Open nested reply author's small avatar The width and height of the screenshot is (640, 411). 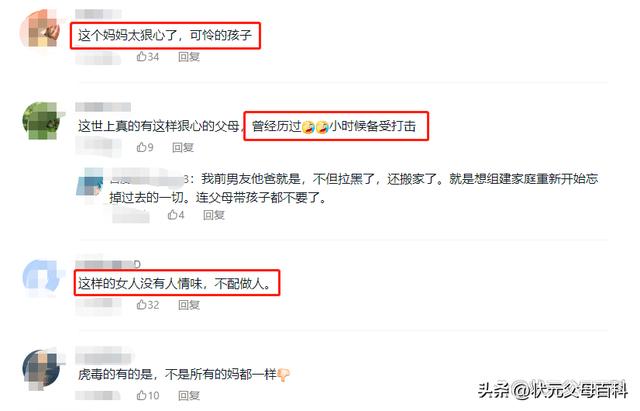90,182
